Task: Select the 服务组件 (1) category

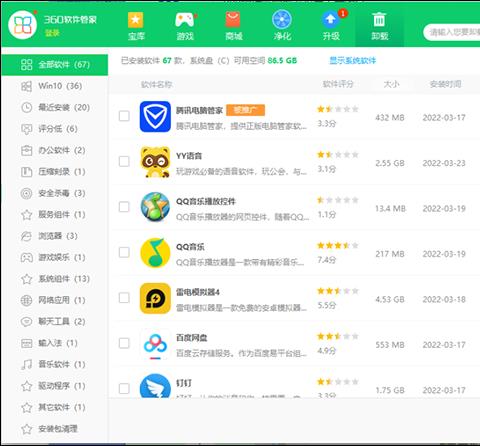Action: 55,214
